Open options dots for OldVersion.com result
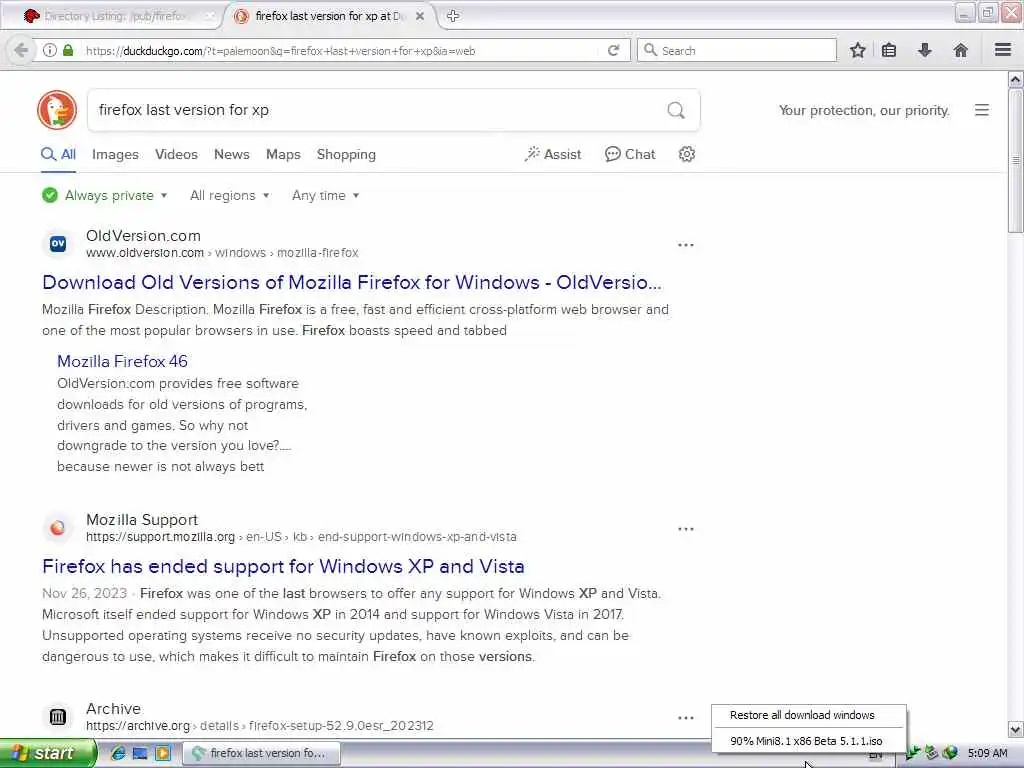The width and height of the screenshot is (1024, 768). point(686,245)
